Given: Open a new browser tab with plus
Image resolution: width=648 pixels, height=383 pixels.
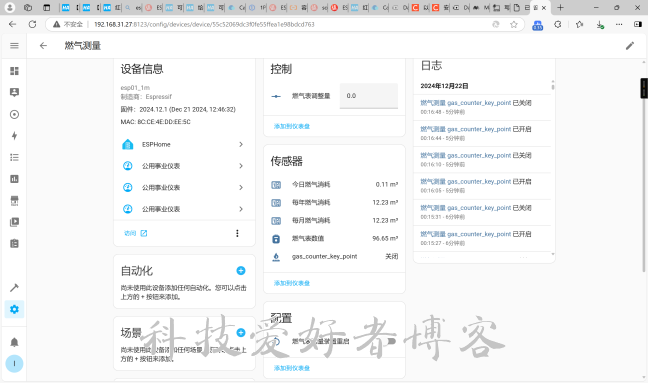Looking at the screenshot, I should pos(560,7).
